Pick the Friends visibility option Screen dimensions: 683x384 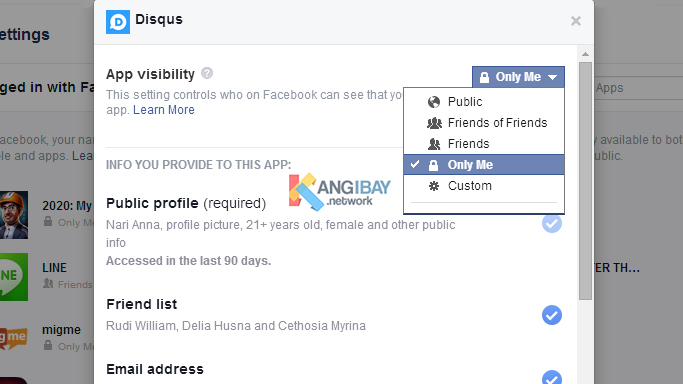(484, 144)
